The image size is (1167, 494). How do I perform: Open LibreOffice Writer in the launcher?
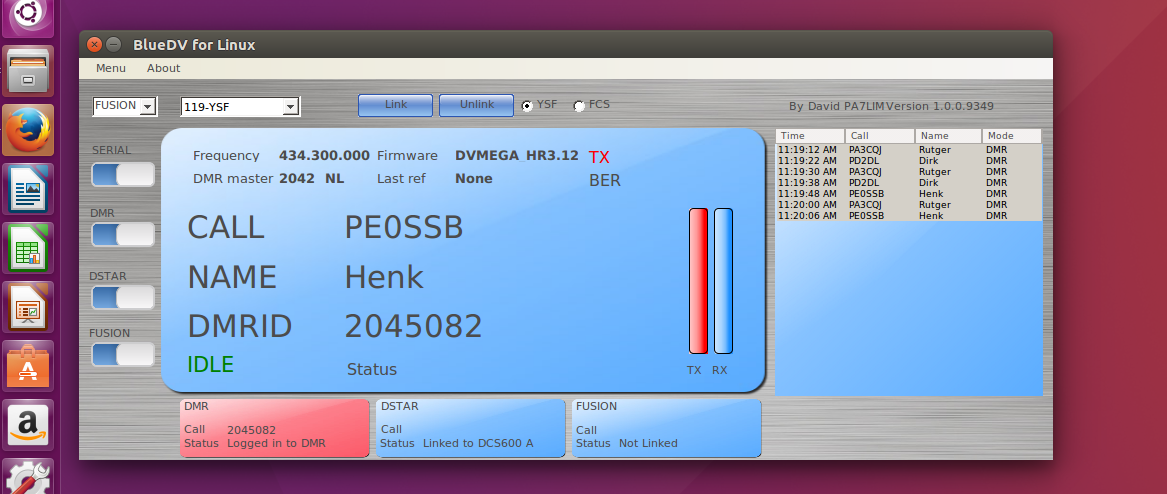click(x=28, y=189)
